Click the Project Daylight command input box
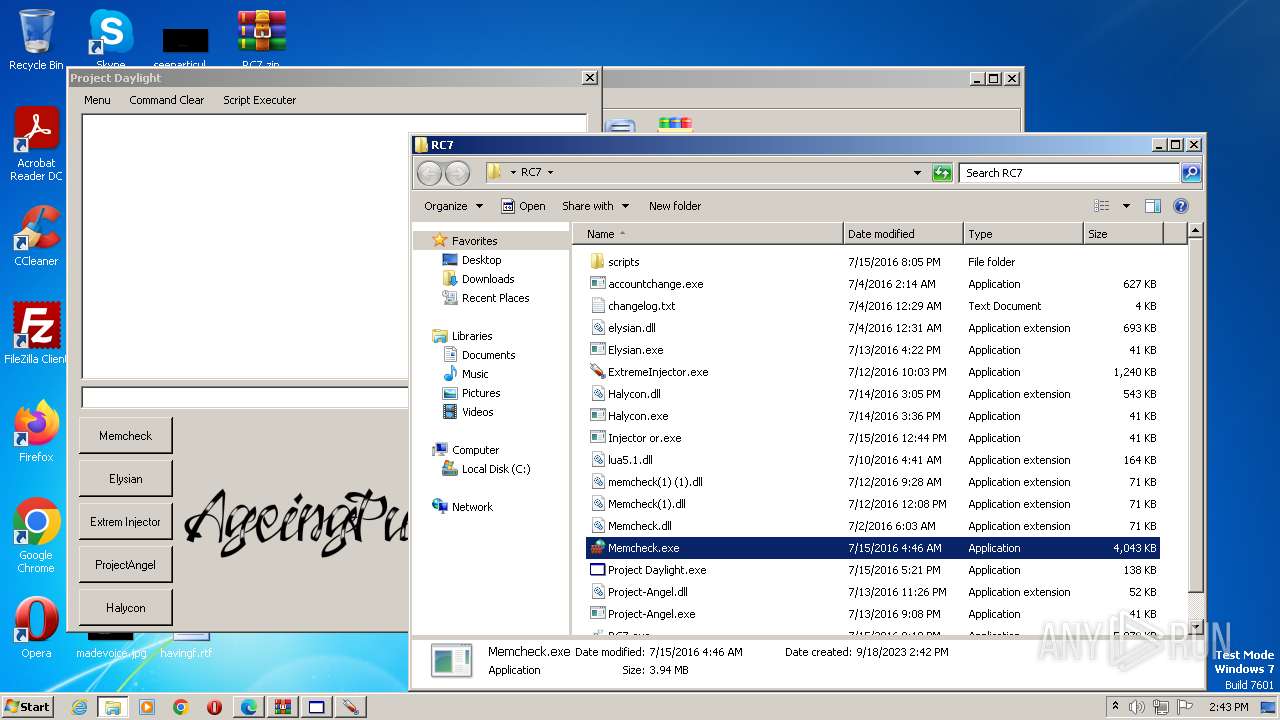Image resolution: width=1280 pixels, height=720 pixels. pos(245,397)
